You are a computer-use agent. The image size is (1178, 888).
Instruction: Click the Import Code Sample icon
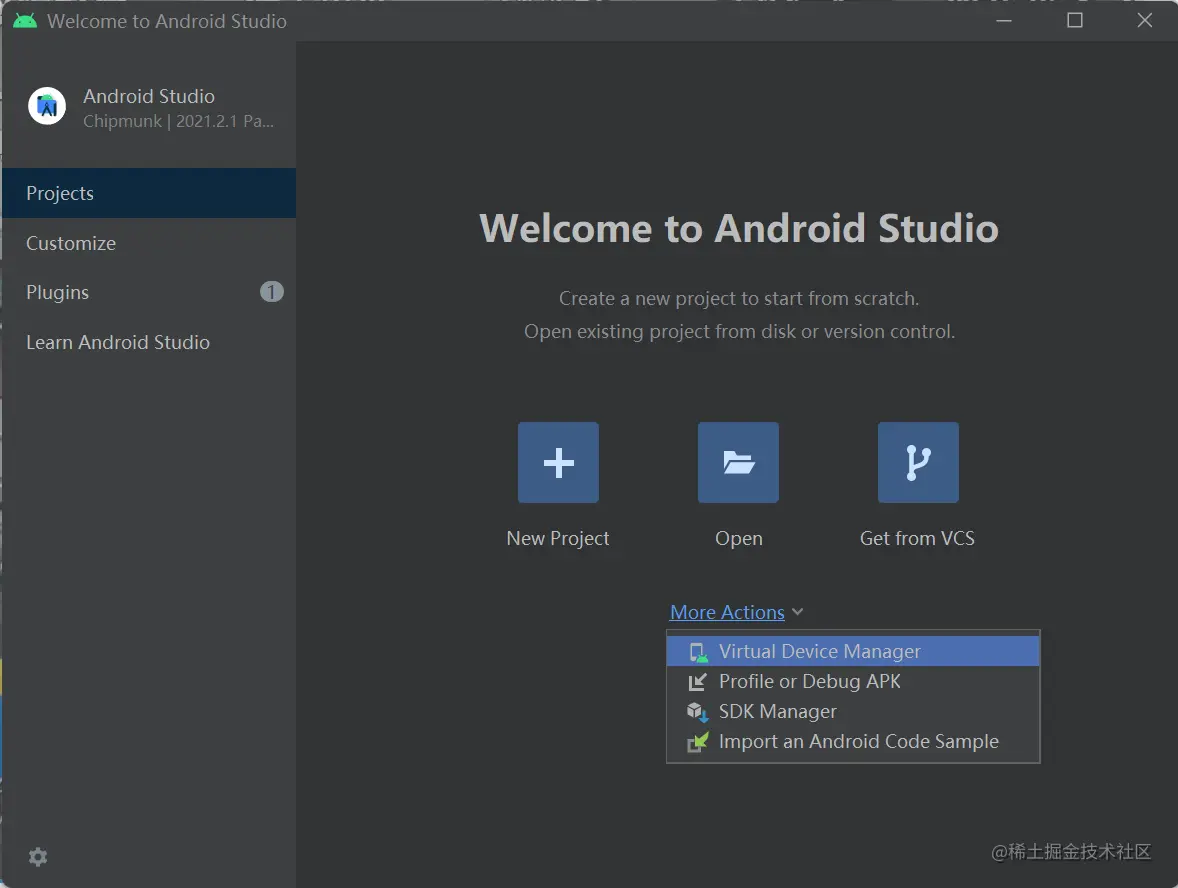pyautogui.click(x=698, y=742)
